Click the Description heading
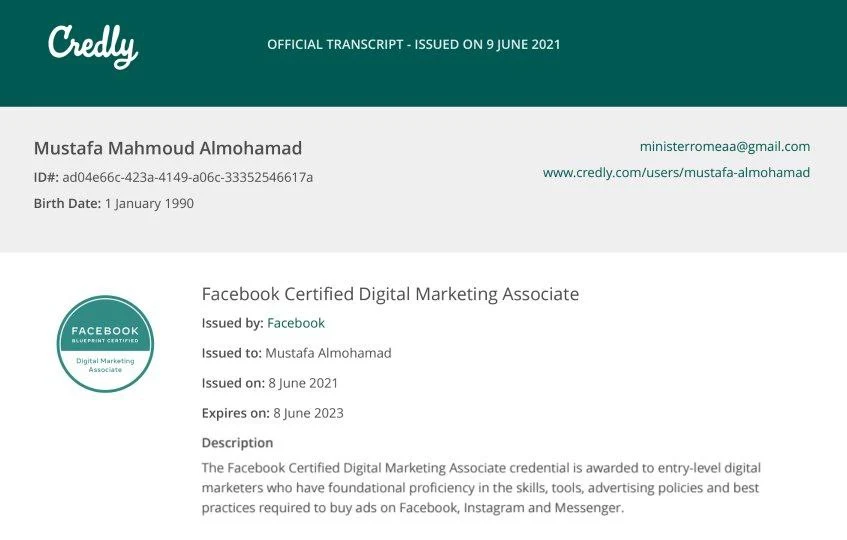Screen dimensions: 847x540 [237, 443]
